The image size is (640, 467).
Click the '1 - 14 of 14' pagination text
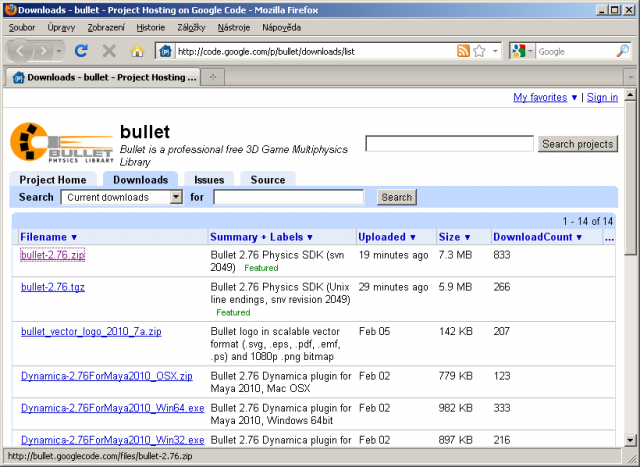(x=588, y=221)
